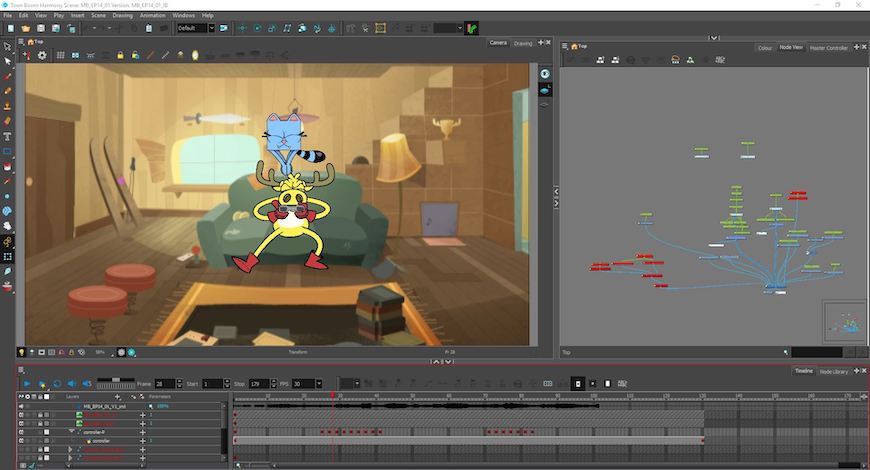Viewport: 870px width, 470px height.
Task: Add a new view to the Node View panel with plus
Action: 856,47
